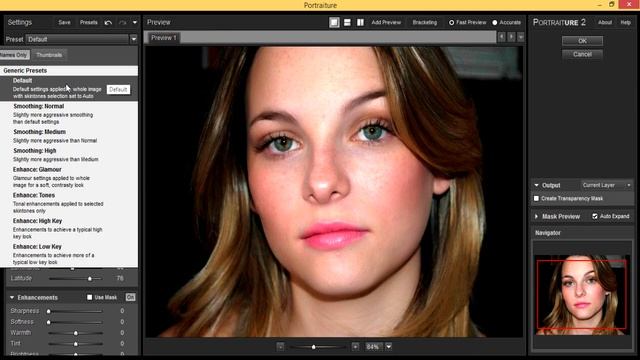Click the Preset dropdown arrow button

click(x=133, y=39)
